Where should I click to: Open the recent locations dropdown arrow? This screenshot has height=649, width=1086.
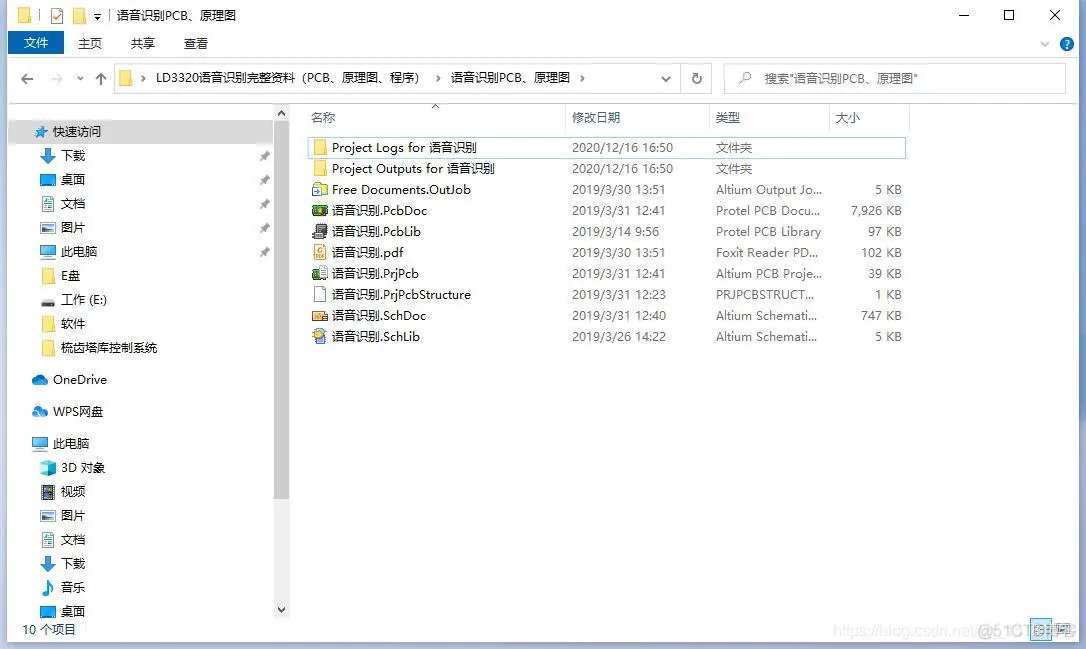(80, 78)
